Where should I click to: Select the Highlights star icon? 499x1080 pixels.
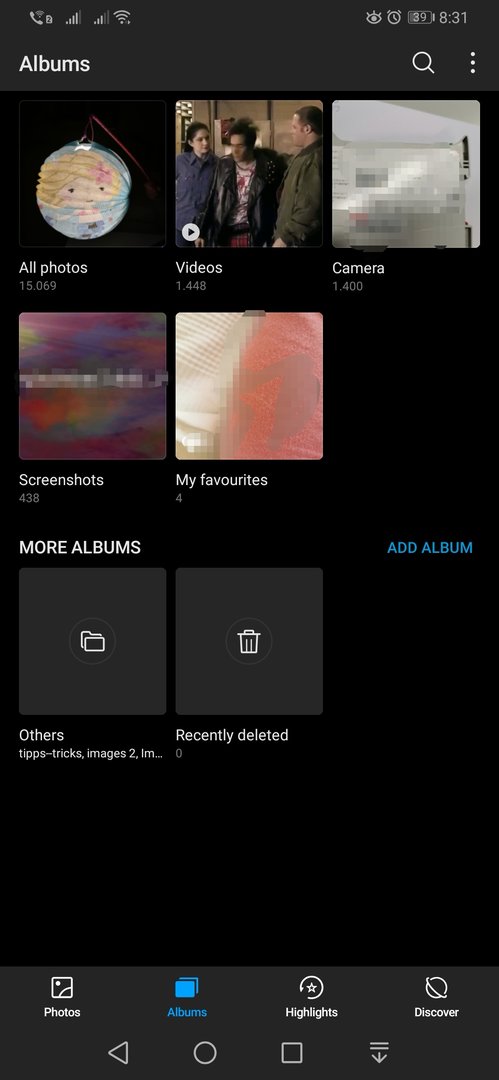click(312, 988)
